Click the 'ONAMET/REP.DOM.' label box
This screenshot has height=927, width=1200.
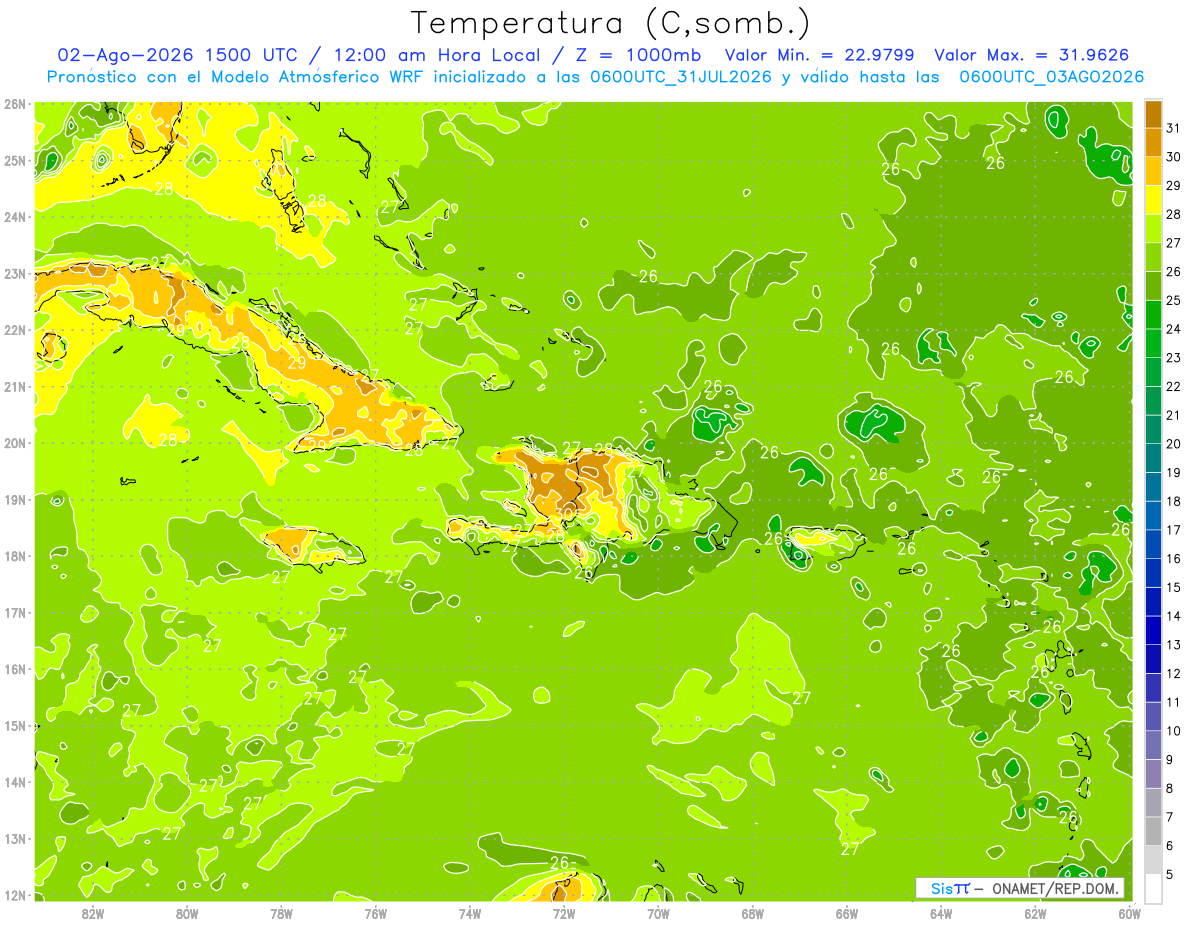click(x=1020, y=888)
